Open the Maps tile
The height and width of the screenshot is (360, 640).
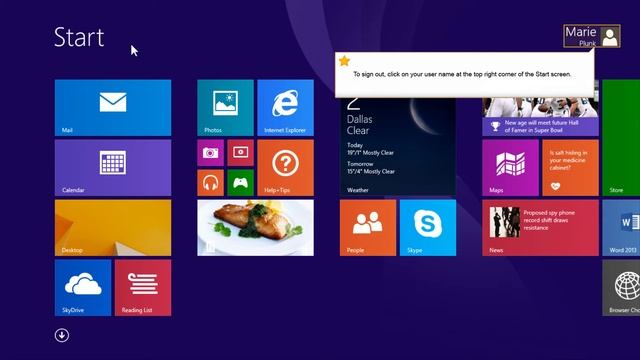pyautogui.click(x=510, y=168)
